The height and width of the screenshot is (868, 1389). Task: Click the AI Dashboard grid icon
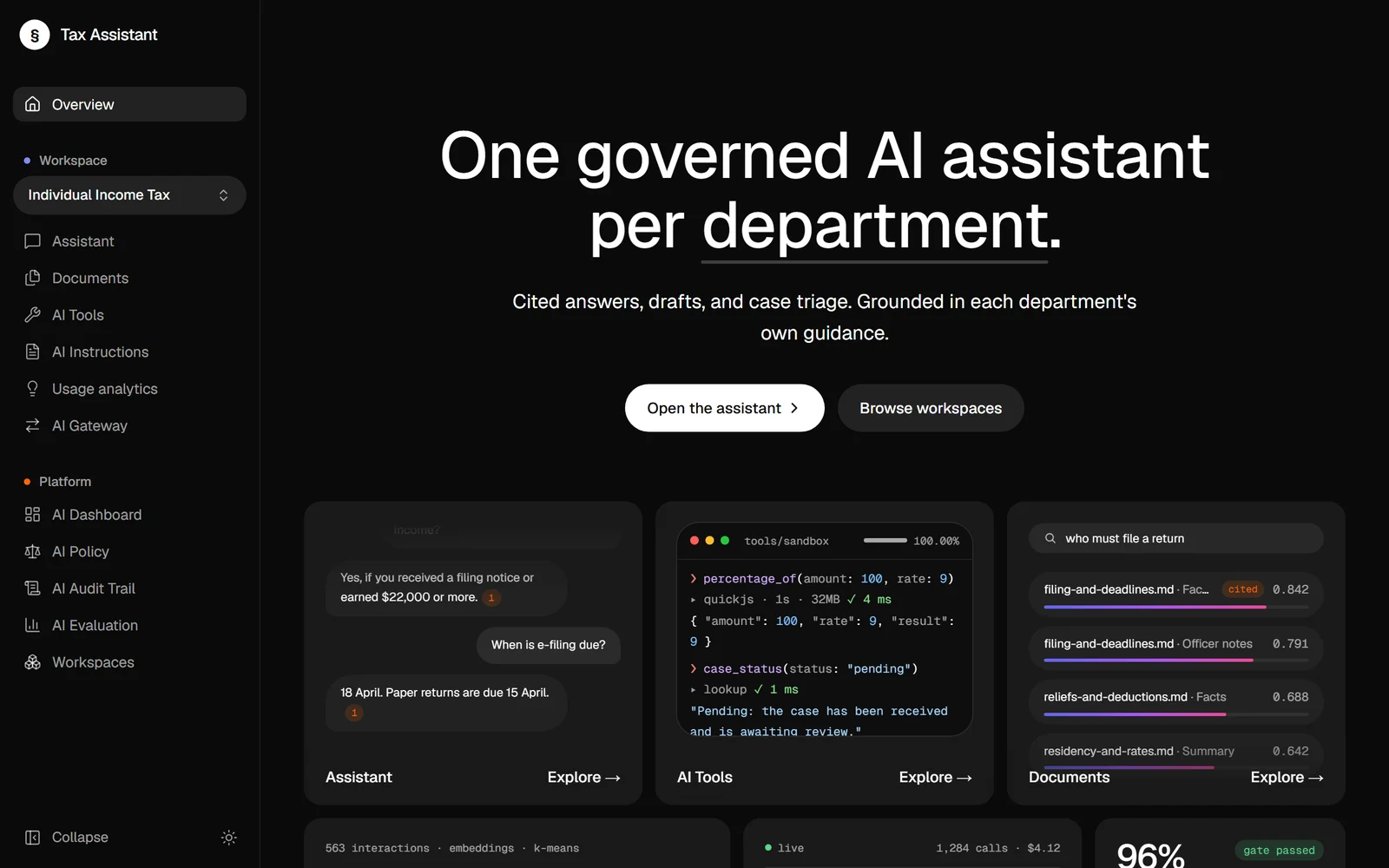(x=33, y=515)
